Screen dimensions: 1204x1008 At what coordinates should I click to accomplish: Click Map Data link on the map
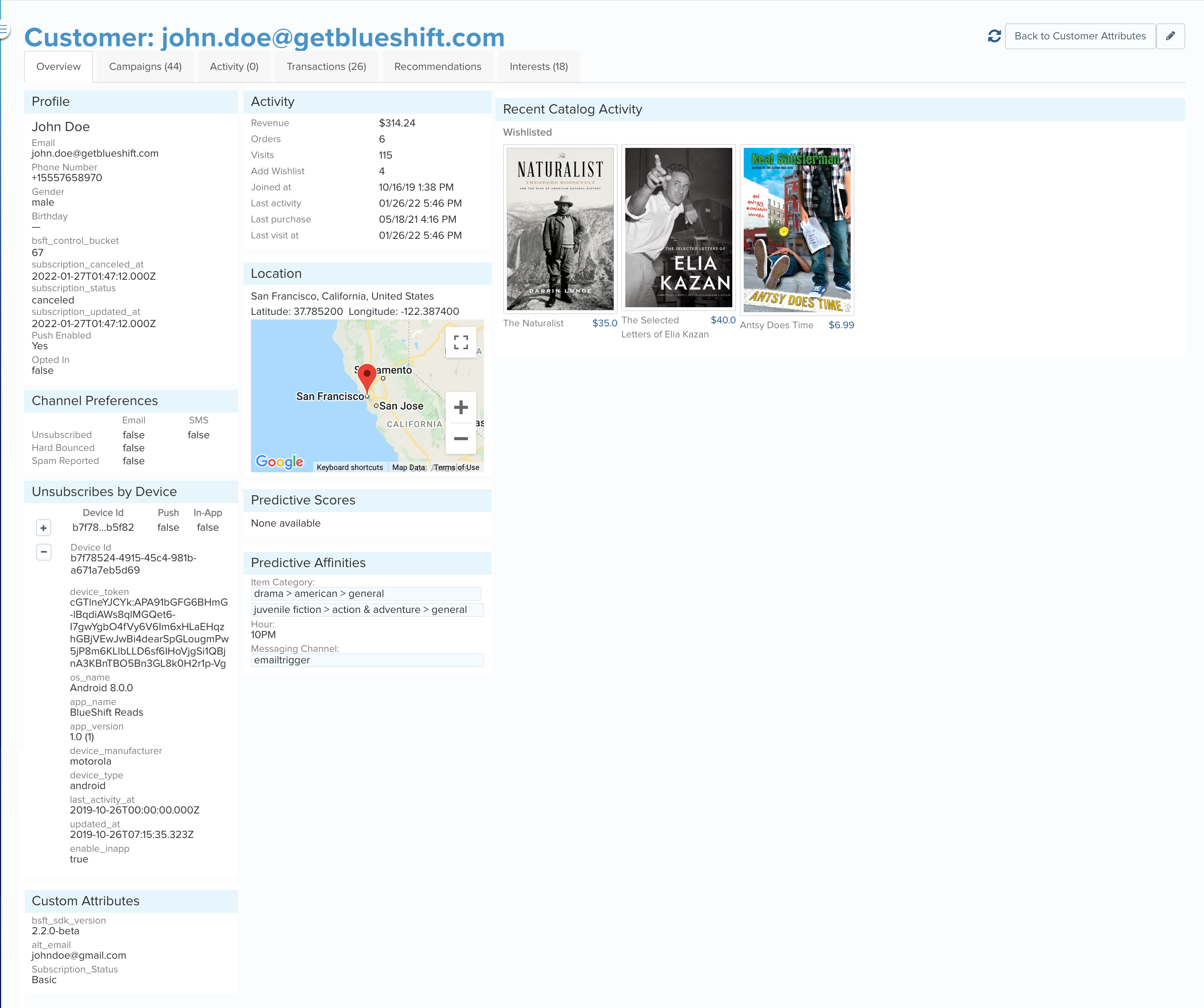409,467
